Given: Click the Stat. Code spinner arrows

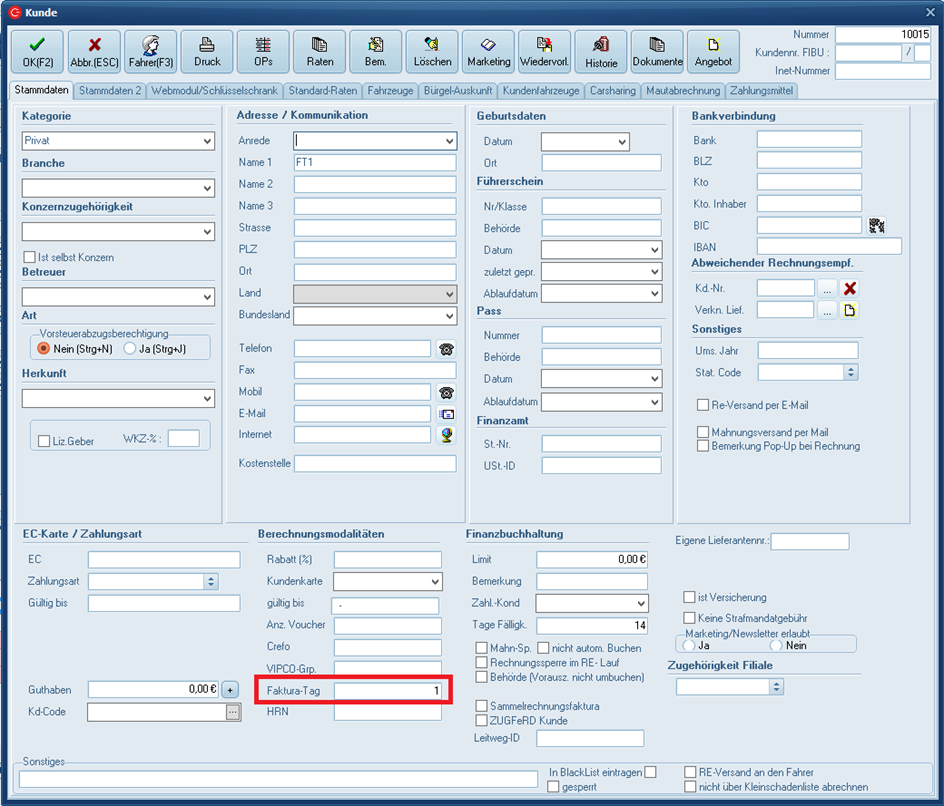Looking at the screenshot, I should [850, 373].
